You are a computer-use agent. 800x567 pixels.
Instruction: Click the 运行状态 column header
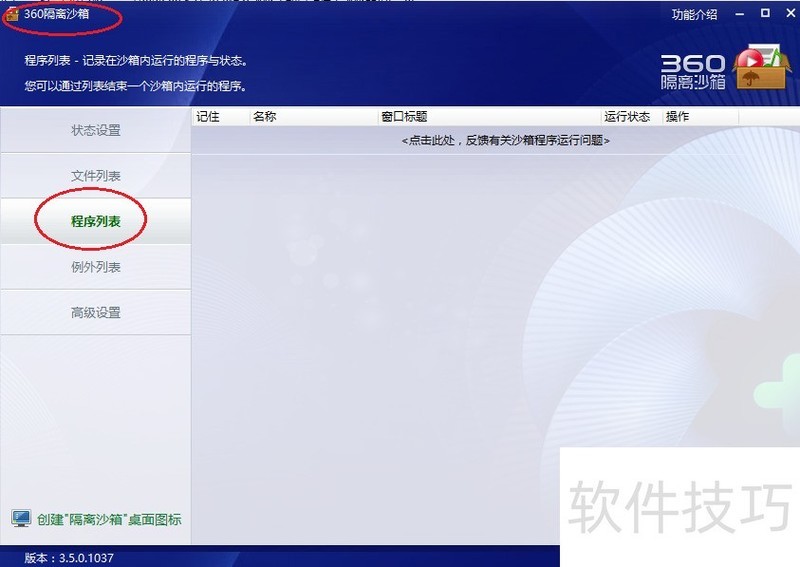[631, 117]
